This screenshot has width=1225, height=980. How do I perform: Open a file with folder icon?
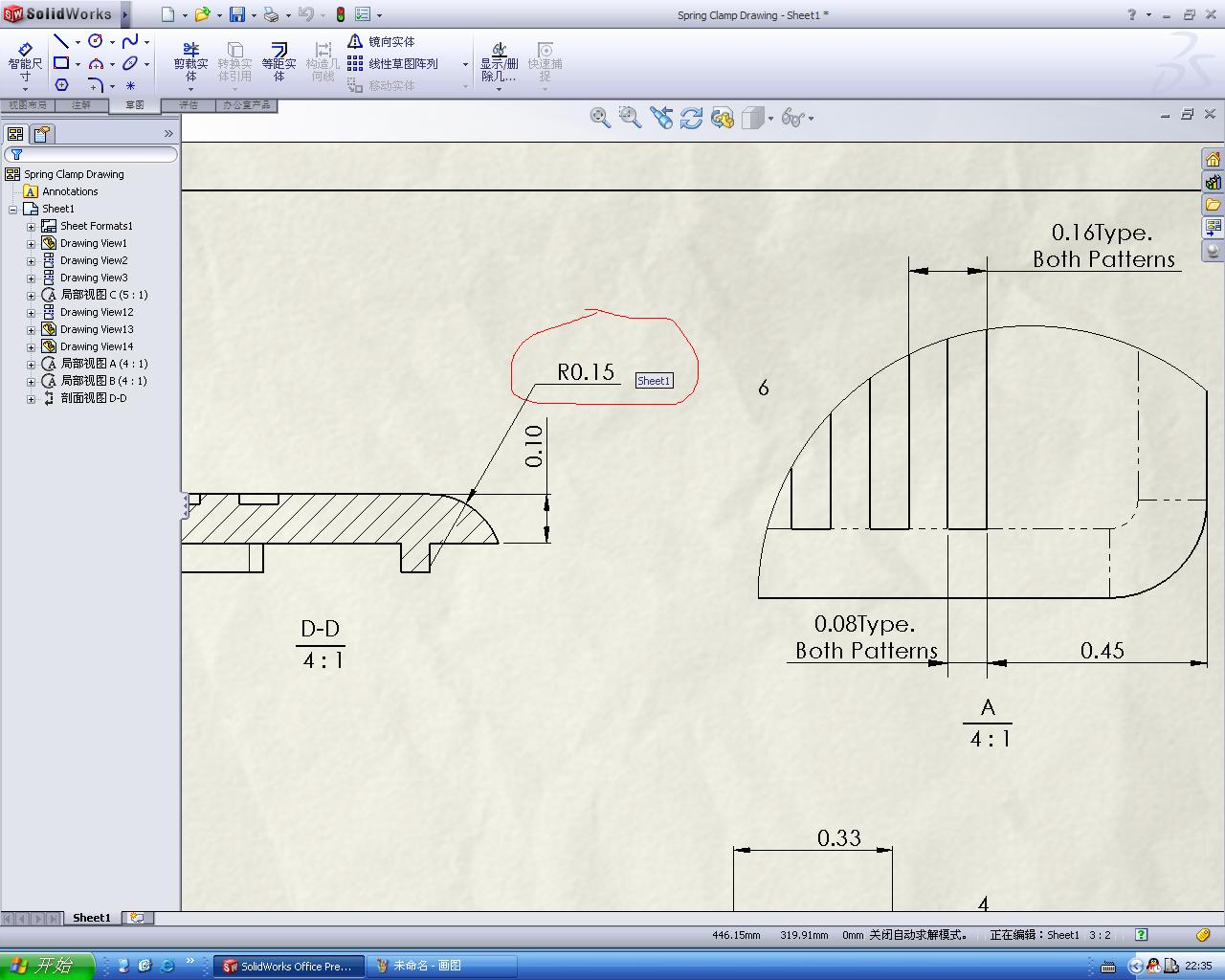(x=202, y=14)
